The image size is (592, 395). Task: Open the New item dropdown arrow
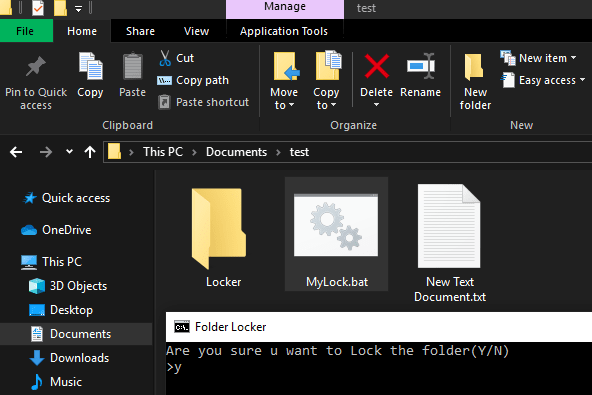574,58
